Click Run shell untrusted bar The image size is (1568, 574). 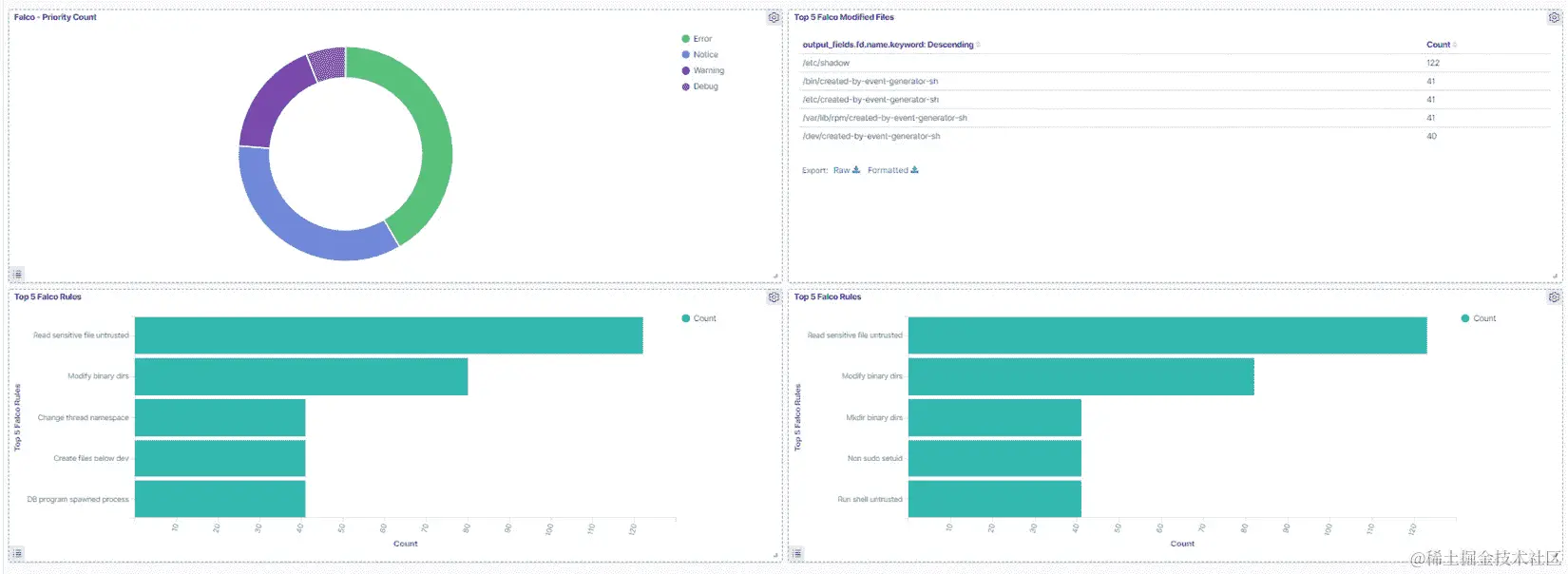click(x=995, y=499)
